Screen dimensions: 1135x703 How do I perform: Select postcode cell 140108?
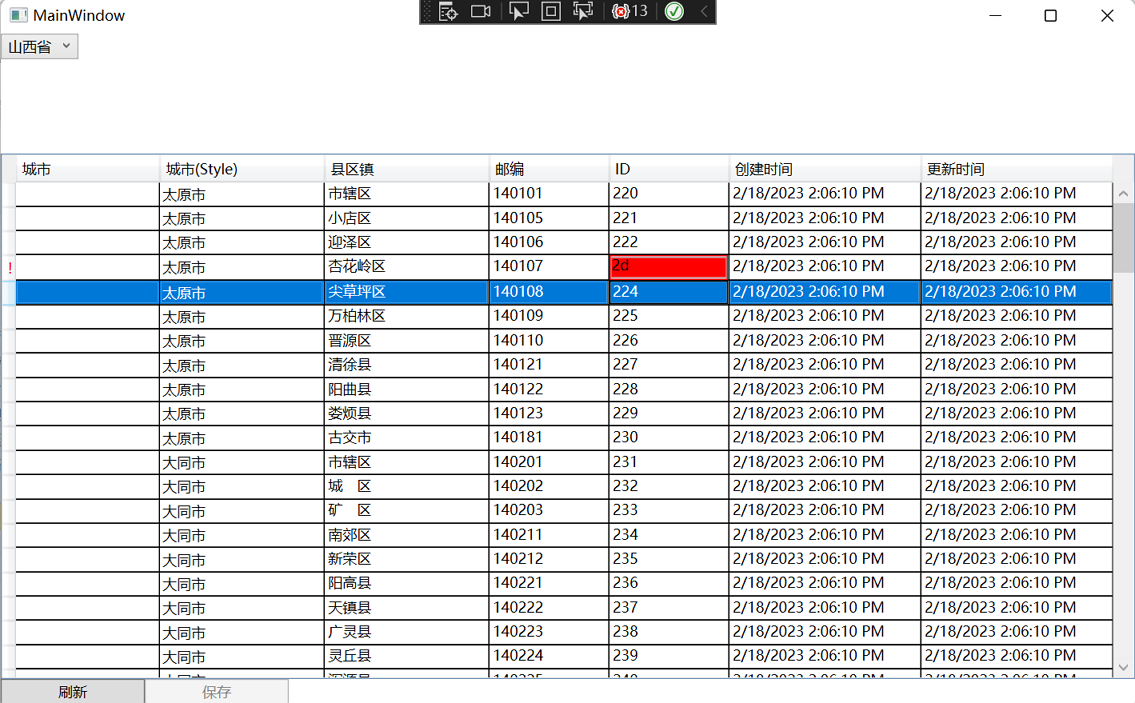pyautogui.click(x=549, y=292)
